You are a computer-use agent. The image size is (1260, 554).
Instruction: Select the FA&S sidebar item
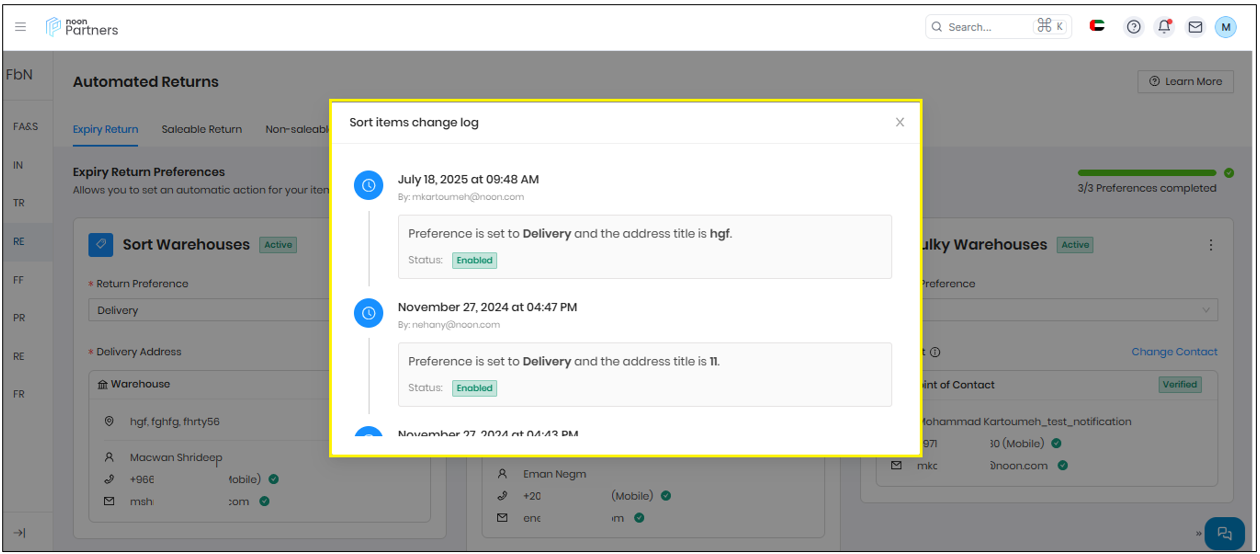click(x=25, y=127)
